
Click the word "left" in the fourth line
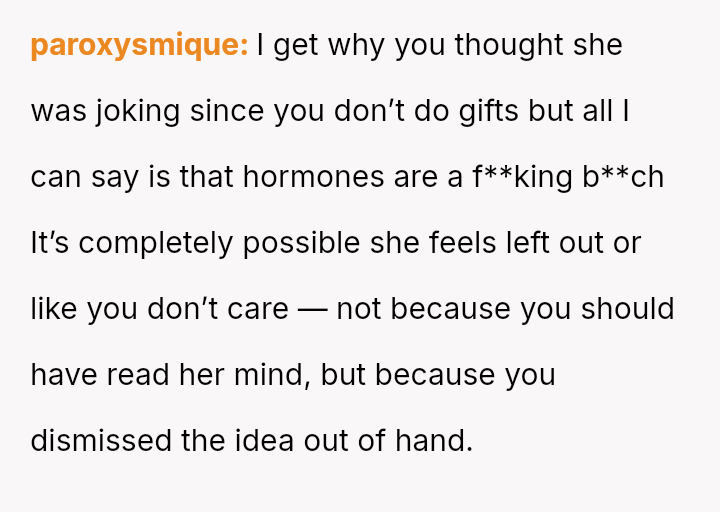point(527,243)
